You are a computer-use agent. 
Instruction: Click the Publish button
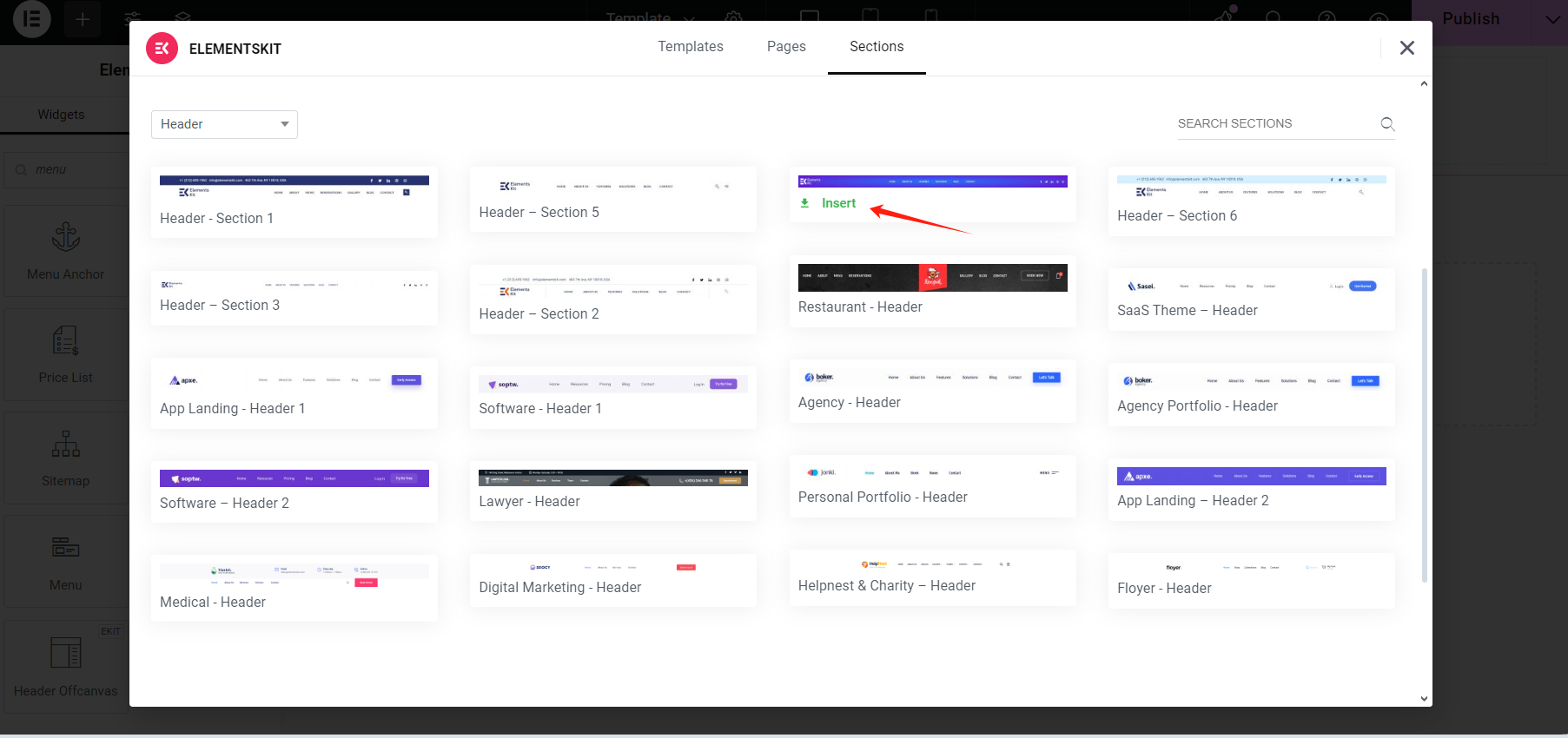click(1471, 19)
